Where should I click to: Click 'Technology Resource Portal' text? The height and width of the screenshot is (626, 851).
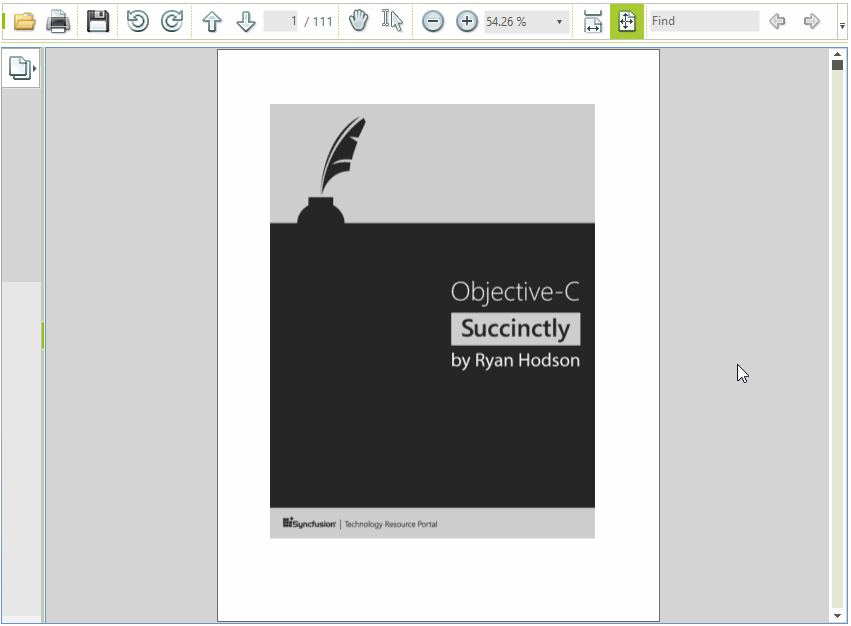[x=391, y=524]
